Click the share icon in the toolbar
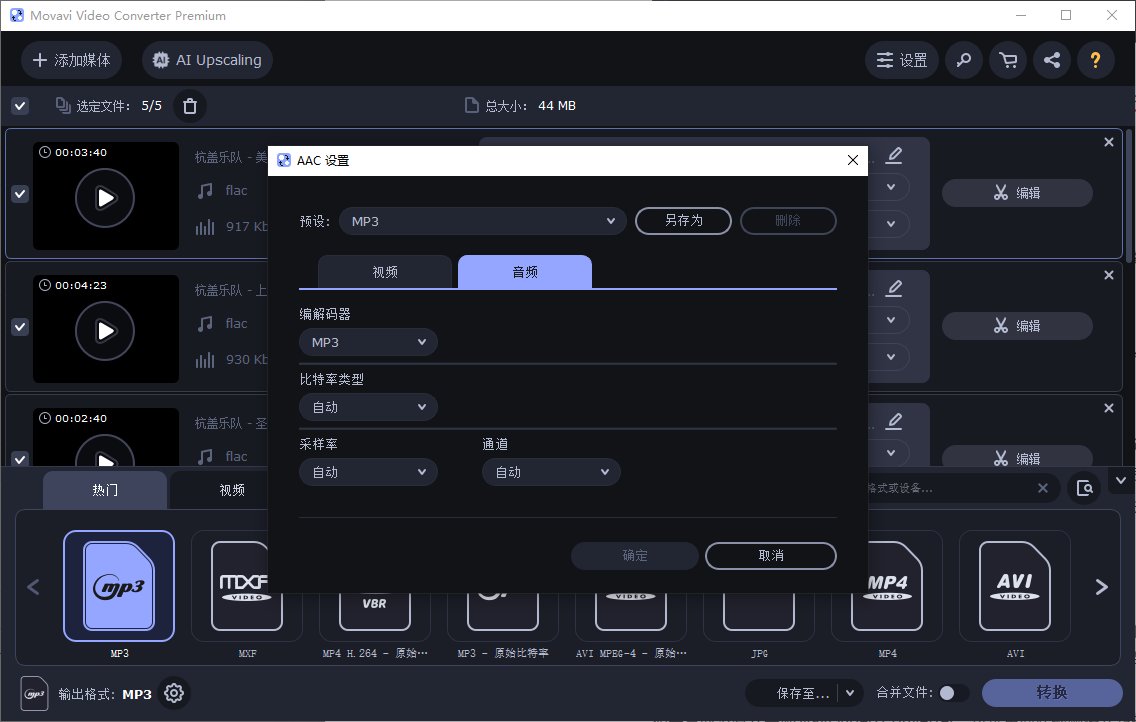The image size is (1136, 722). point(1052,60)
